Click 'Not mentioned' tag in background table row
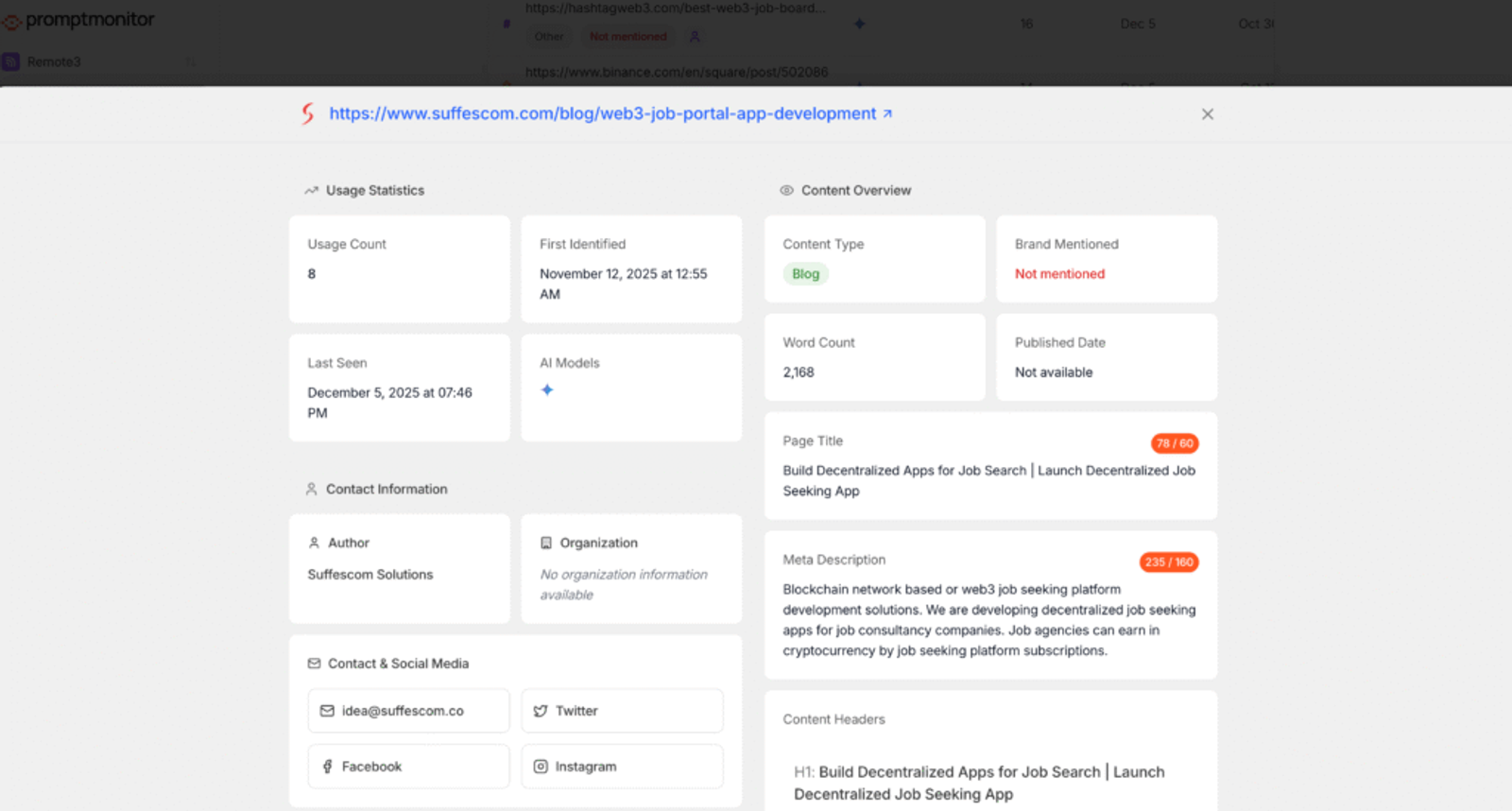The width and height of the screenshot is (1512, 811). 628,37
